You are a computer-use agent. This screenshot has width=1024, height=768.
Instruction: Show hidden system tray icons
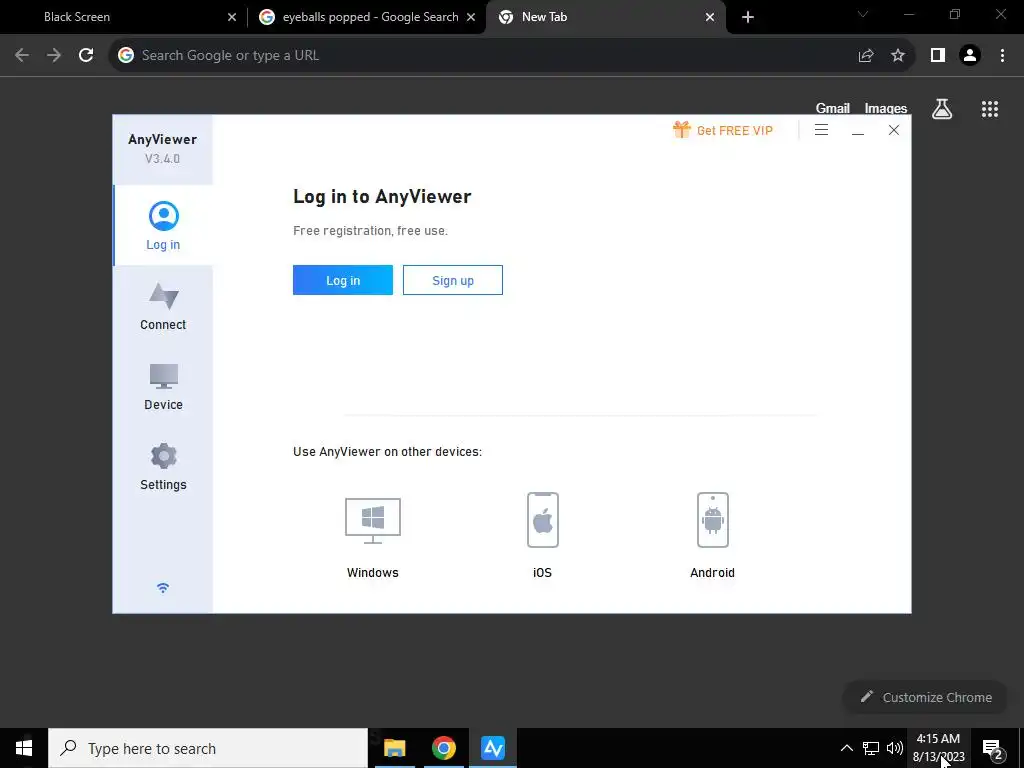click(x=846, y=748)
